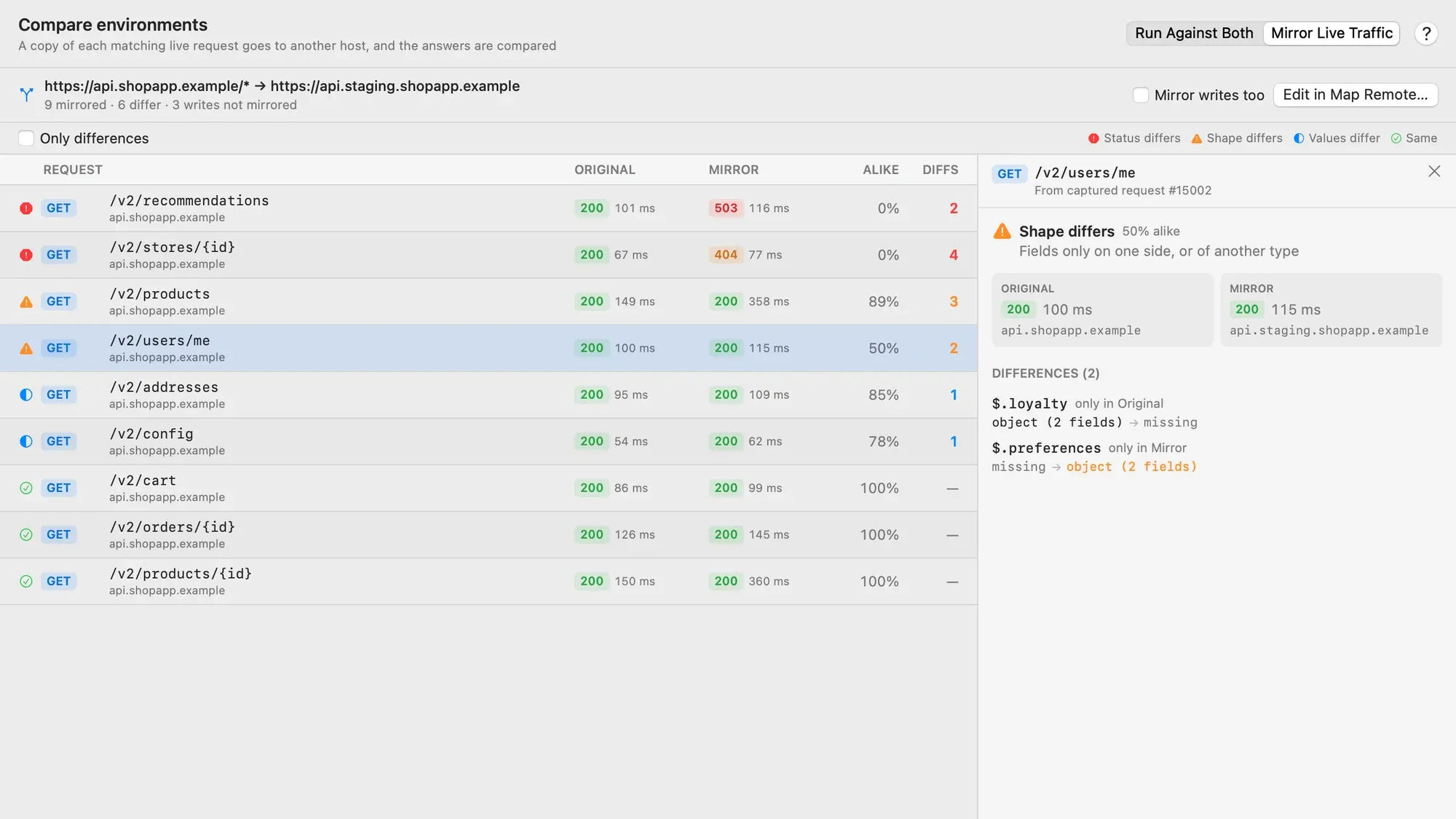
Task: Sort by the DIFFS column header
Action: click(941, 170)
